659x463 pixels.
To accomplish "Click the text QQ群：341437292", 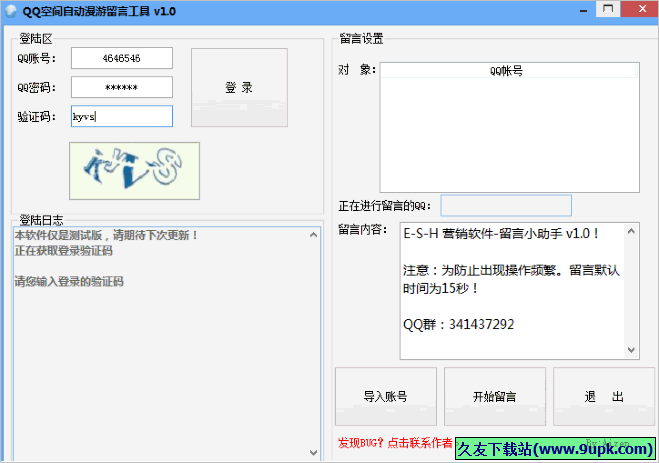I will pos(459,324).
